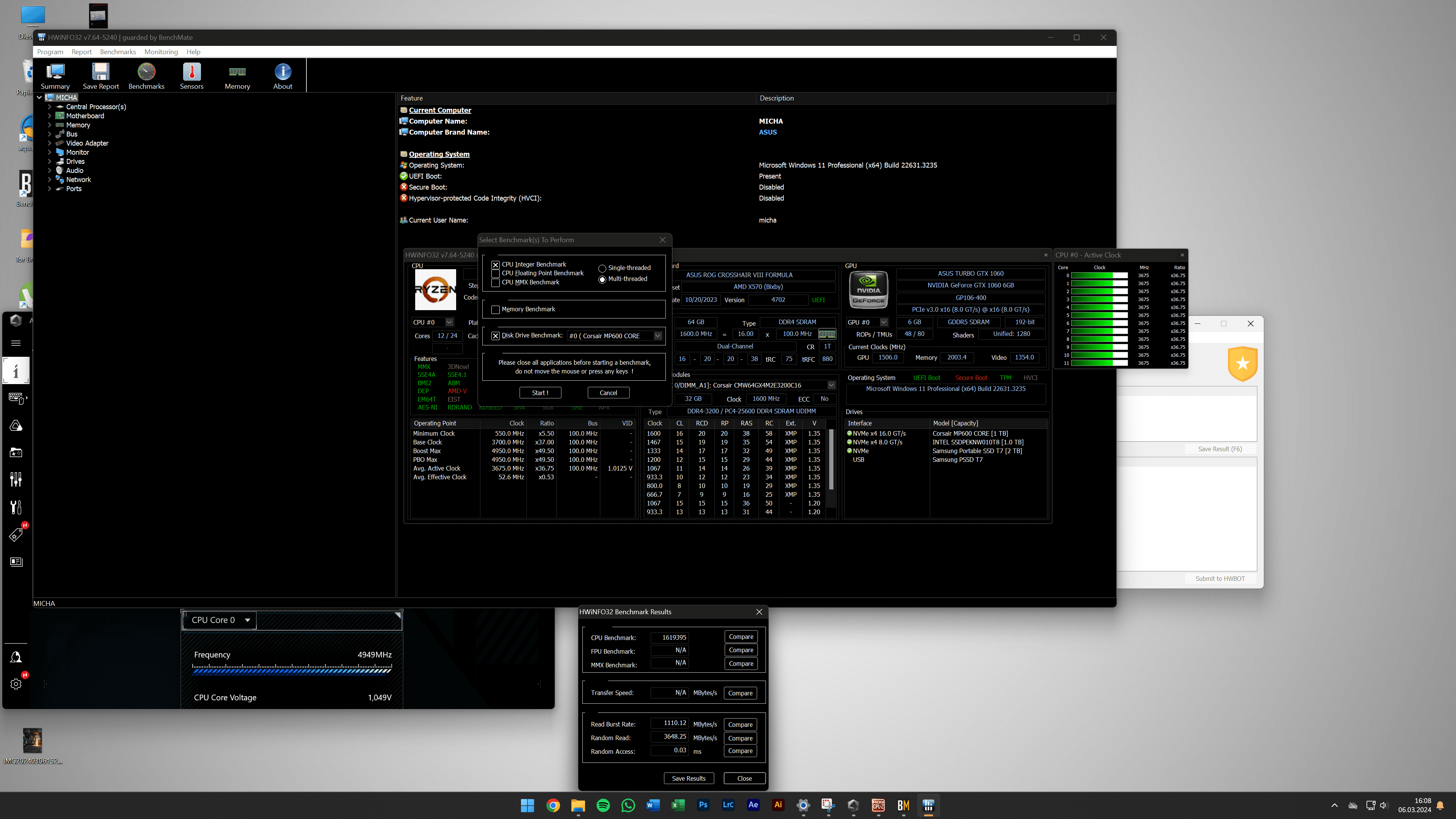Click the hamburger menu in Armoury Crate sidebar
Screen dimensions: 1456x819
[16, 342]
